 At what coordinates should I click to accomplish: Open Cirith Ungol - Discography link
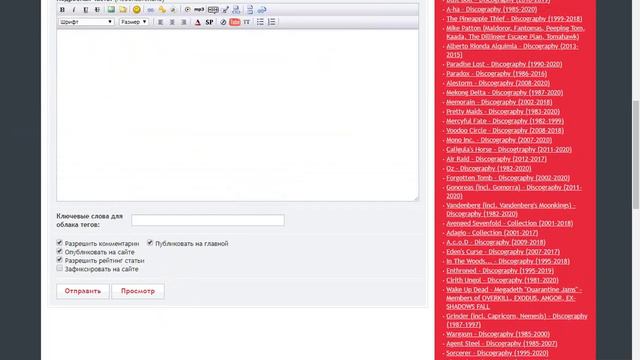click(x=502, y=280)
